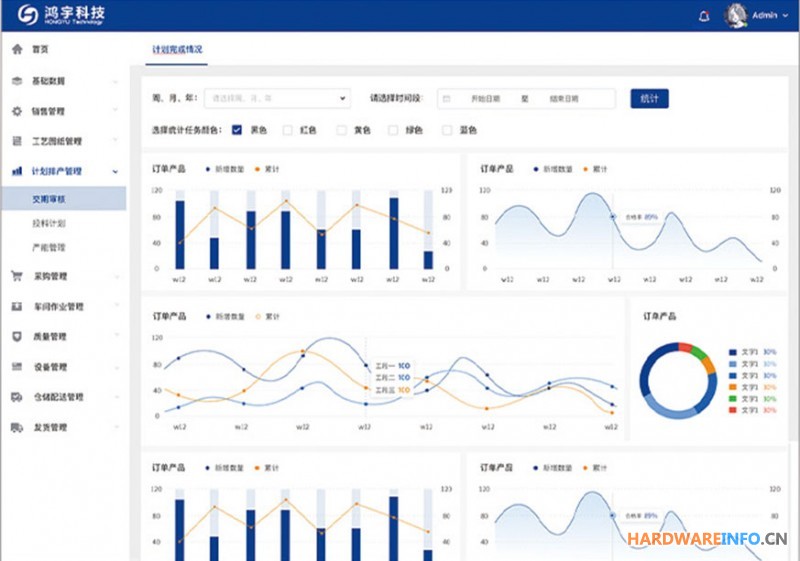Click the 工序三 100 tooltip row
The width and height of the screenshot is (800, 561).
(x=393, y=390)
